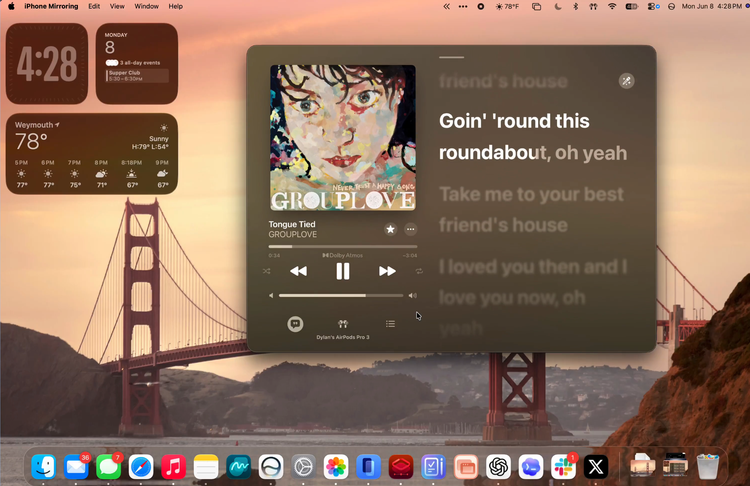Viewport: 750px width, 486px height.
Task: Open the Edit menu
Action: tap(94, 6)
